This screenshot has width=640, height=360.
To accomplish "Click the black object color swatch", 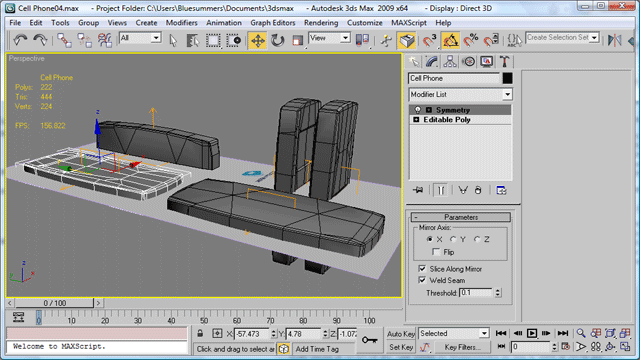I will (x=507, y=78).
